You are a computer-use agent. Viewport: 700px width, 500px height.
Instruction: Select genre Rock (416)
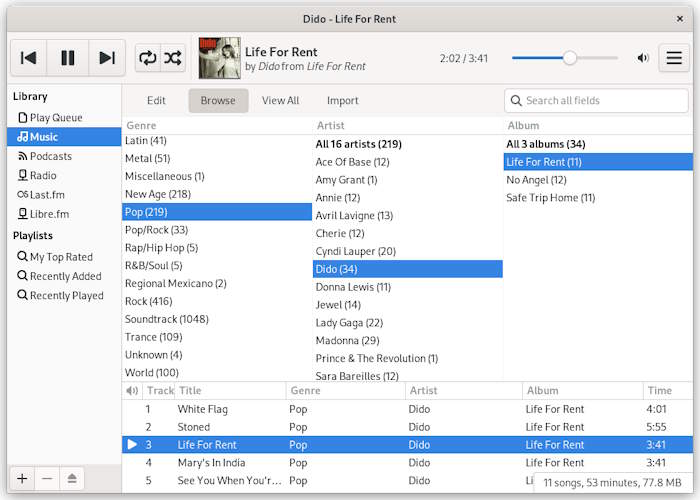(x=217, y=301)
